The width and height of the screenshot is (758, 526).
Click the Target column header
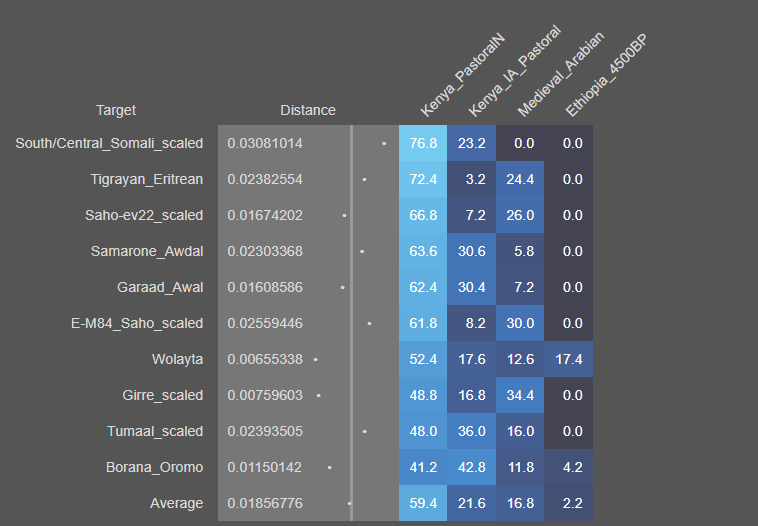[116, 110]
